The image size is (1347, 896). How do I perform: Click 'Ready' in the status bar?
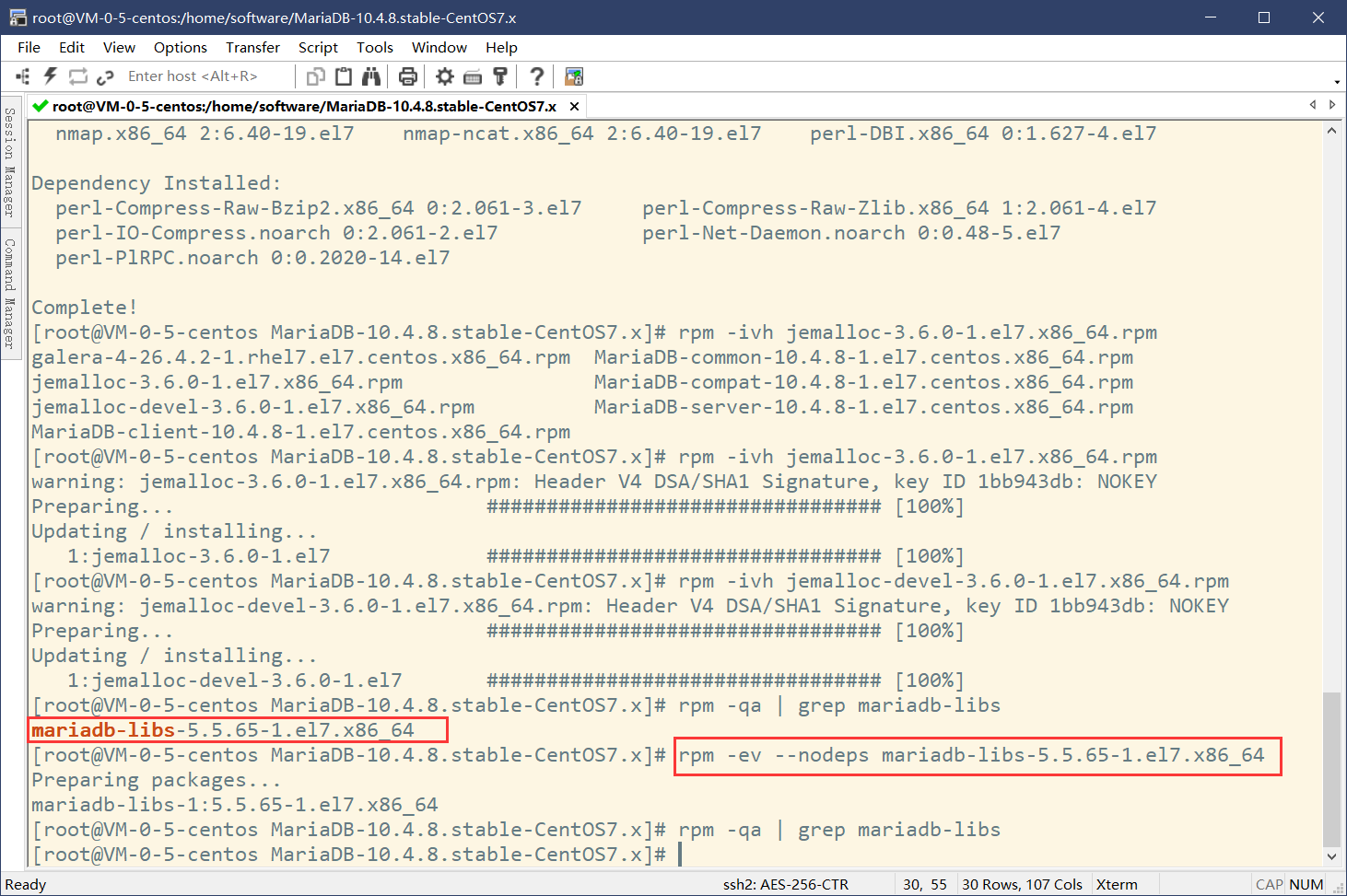(x=26, y=884)
